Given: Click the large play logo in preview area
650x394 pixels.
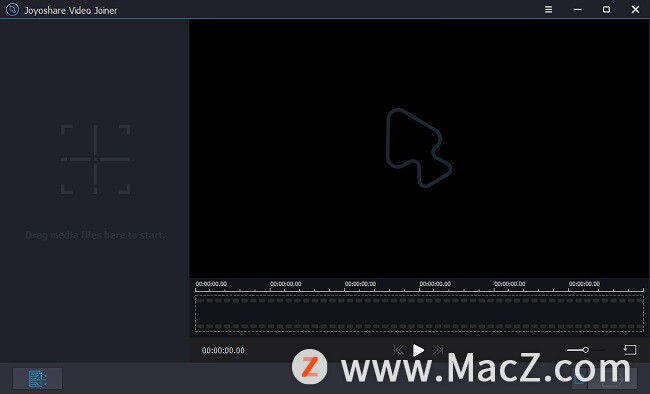Looking at the screenshot, I should coord(418,148).
